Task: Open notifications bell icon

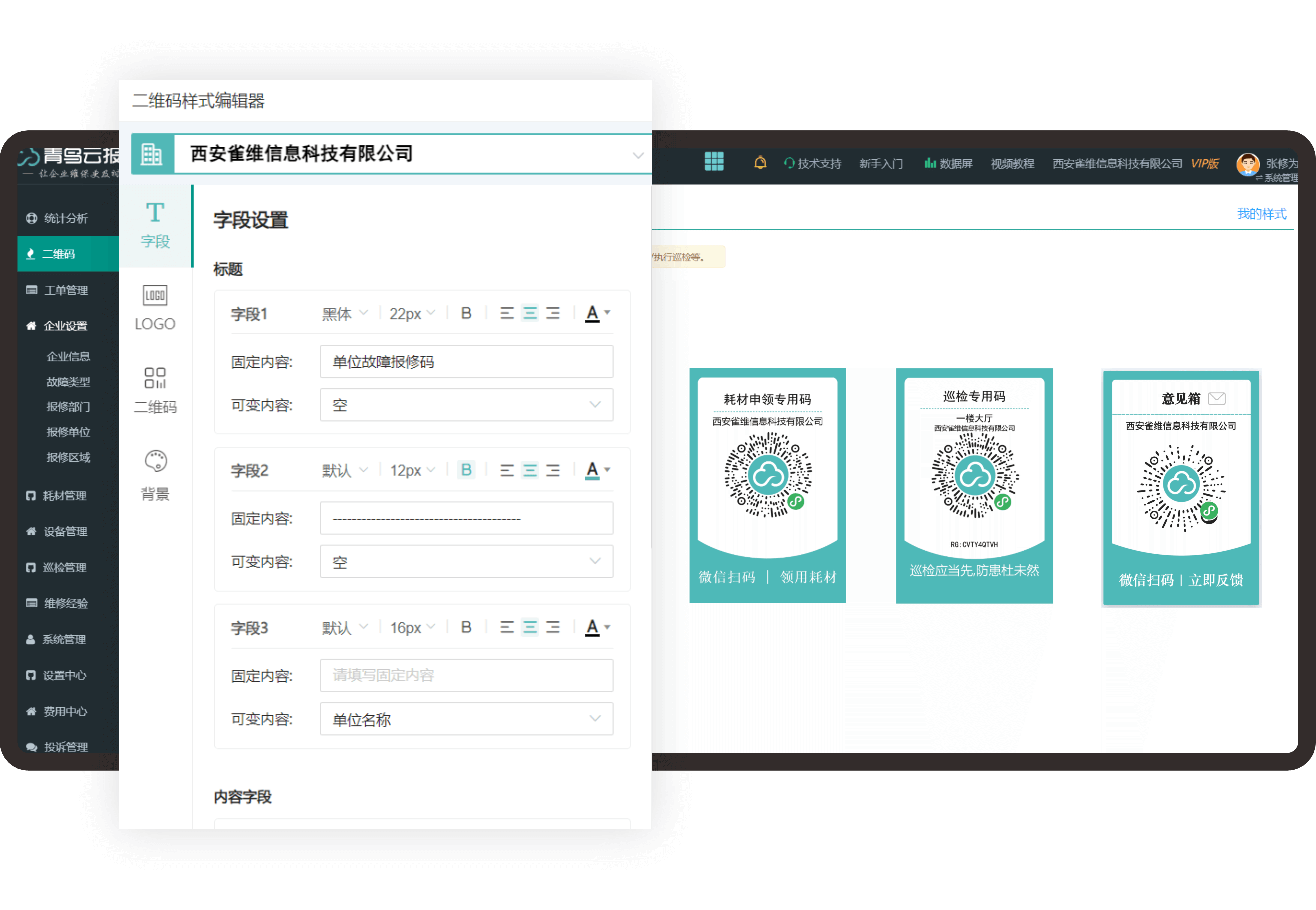Action: (760, 163)
